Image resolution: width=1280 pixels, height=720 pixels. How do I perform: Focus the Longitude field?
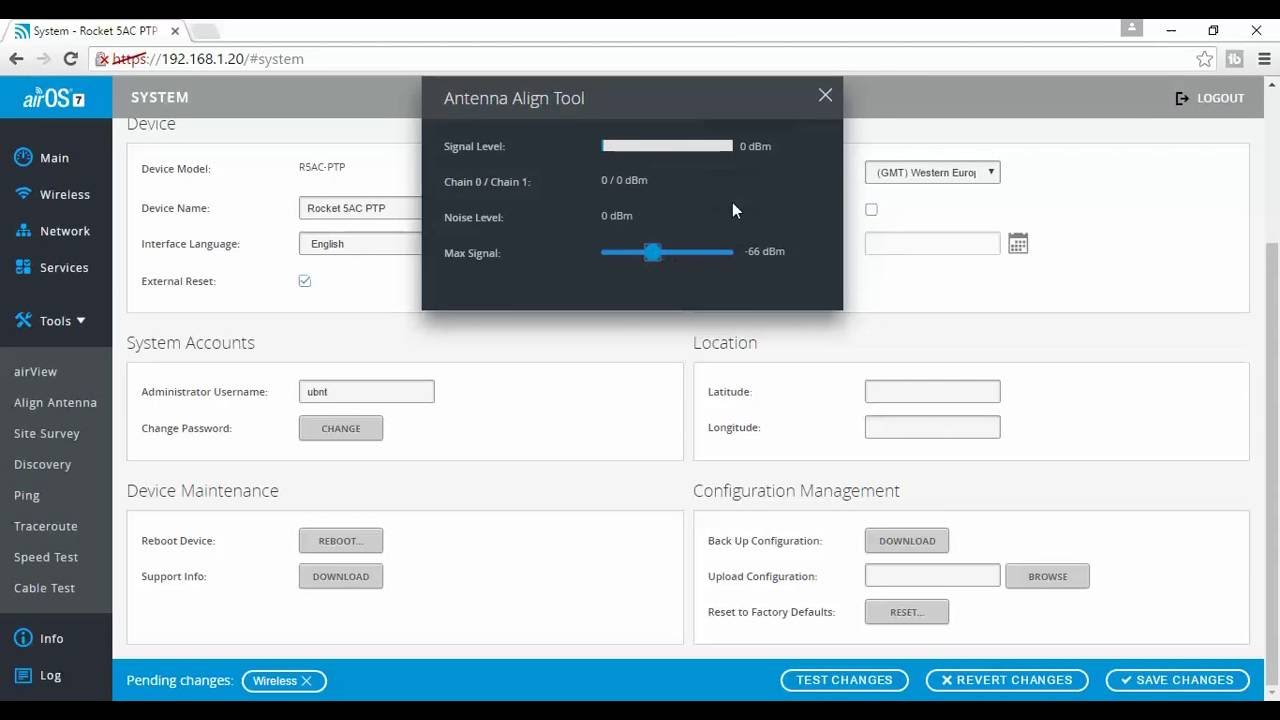point(932,427)
